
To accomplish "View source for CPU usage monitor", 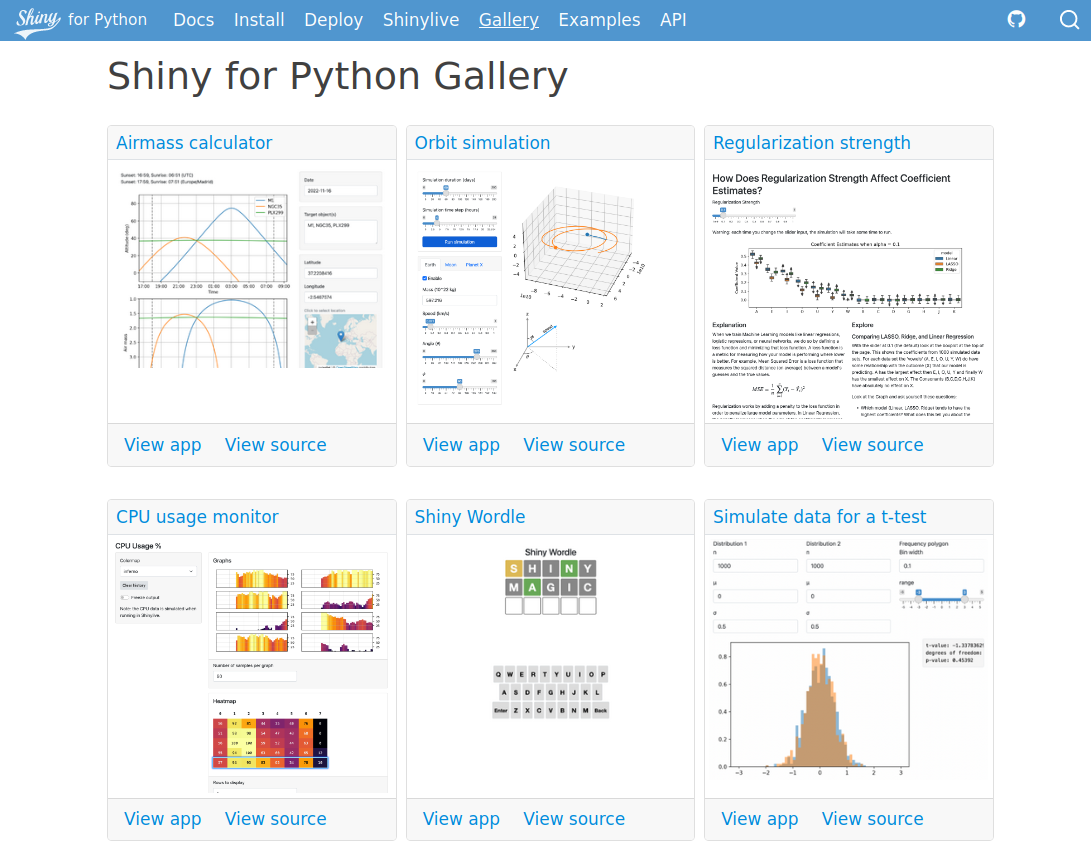I will click(x=276, y=819).
